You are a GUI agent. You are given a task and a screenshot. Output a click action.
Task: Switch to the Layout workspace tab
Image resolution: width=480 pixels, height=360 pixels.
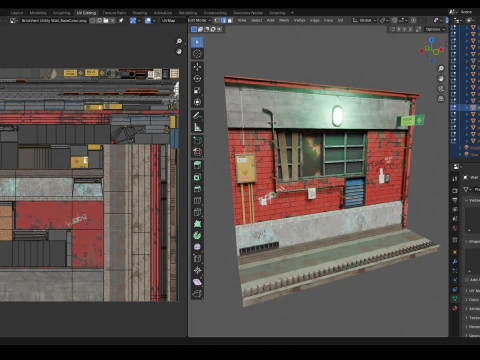click(17, 13)
